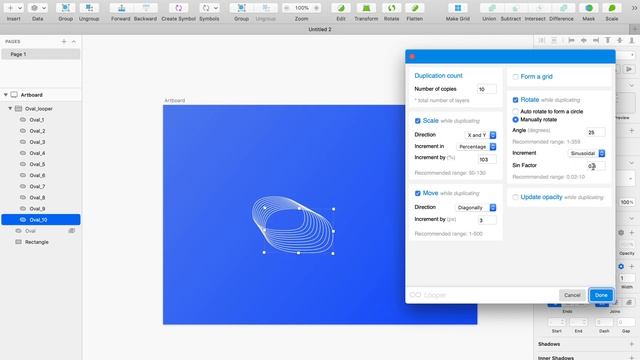Cancel the Looper dialog

[572, 295]
